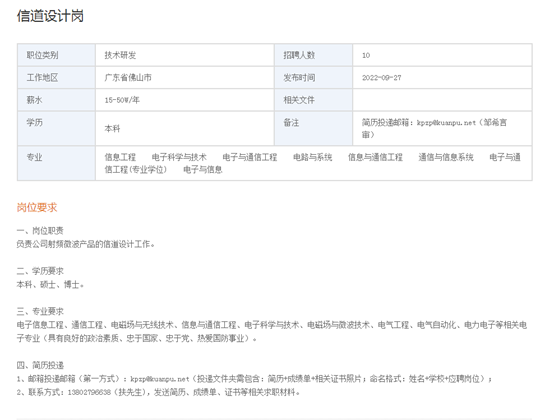554x420 pixels.
Task: Click the 电路与系统 major entry
Action: [x=313, y=157]
